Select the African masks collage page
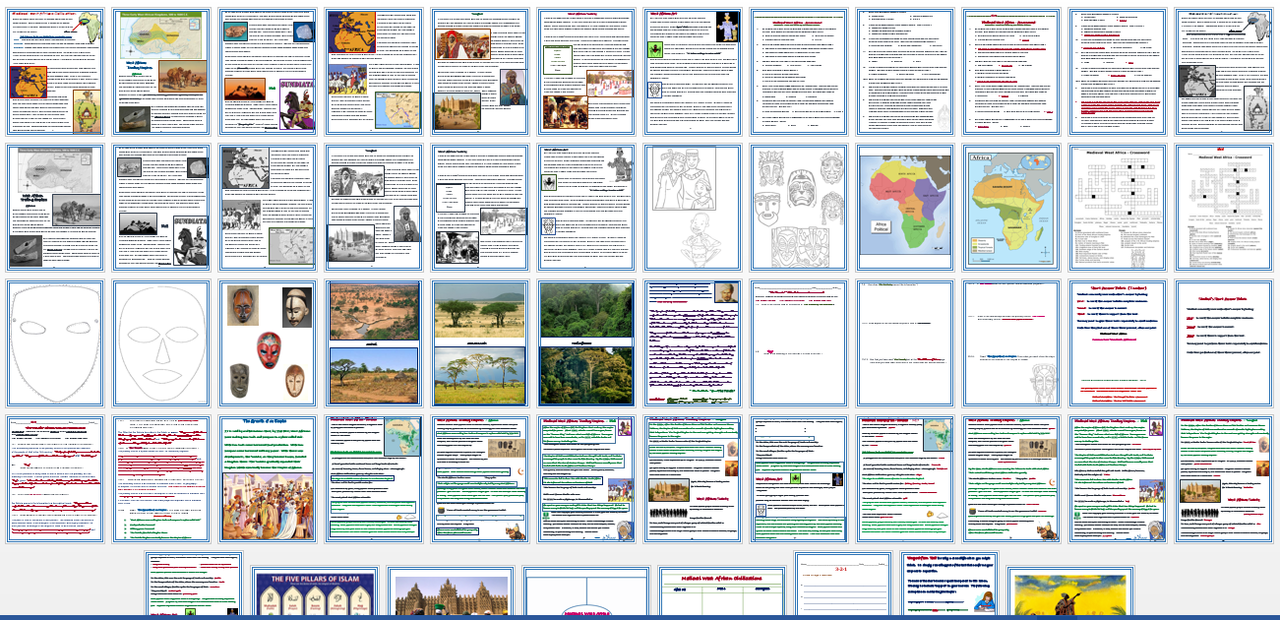The height and width of the screenshot is (620, 1280). (265, 345)
